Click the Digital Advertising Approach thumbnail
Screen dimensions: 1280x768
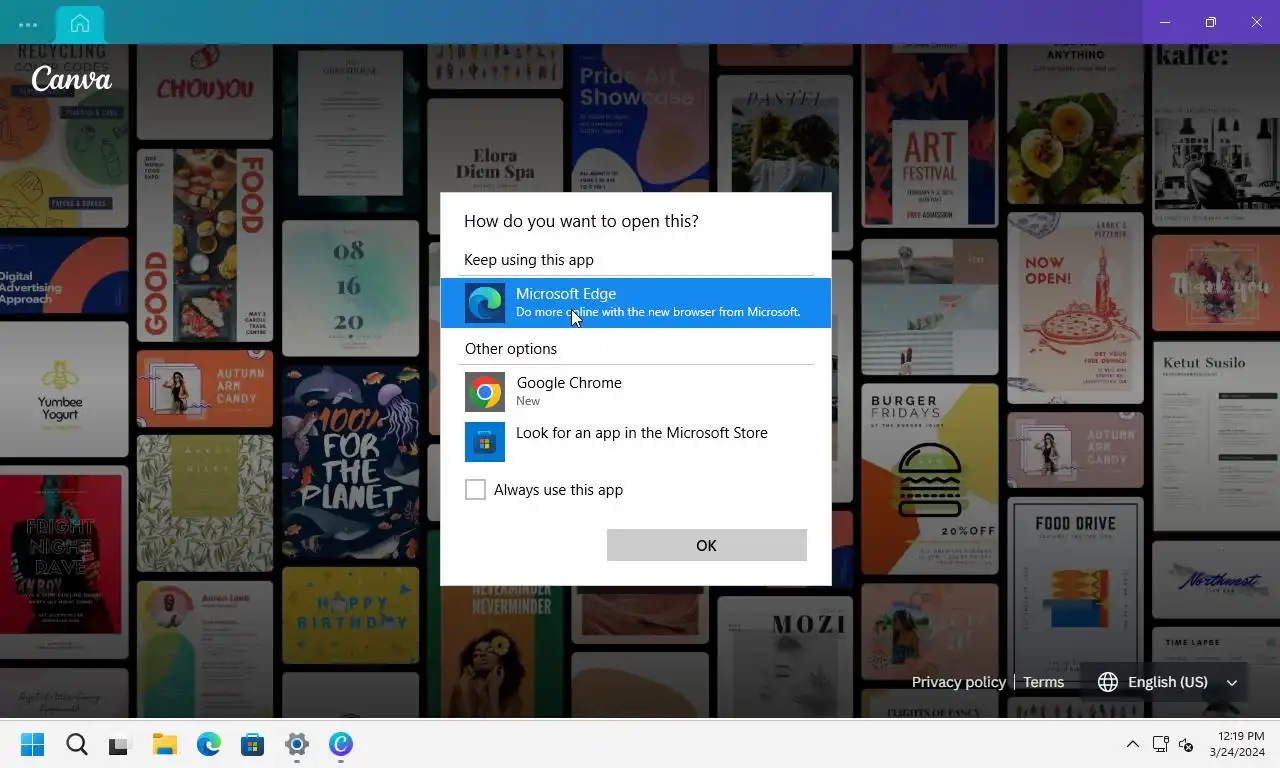[x=62, y=274]
